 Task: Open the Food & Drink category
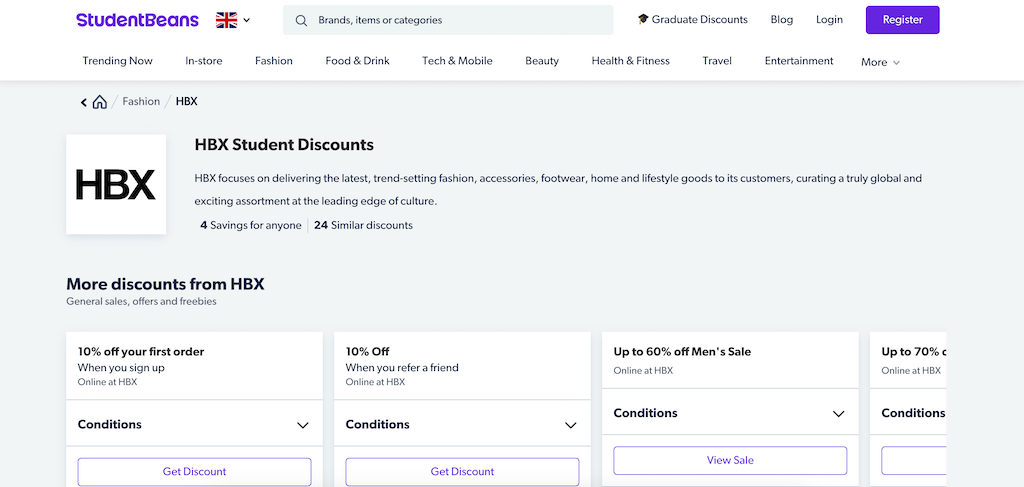coord(357,61)
